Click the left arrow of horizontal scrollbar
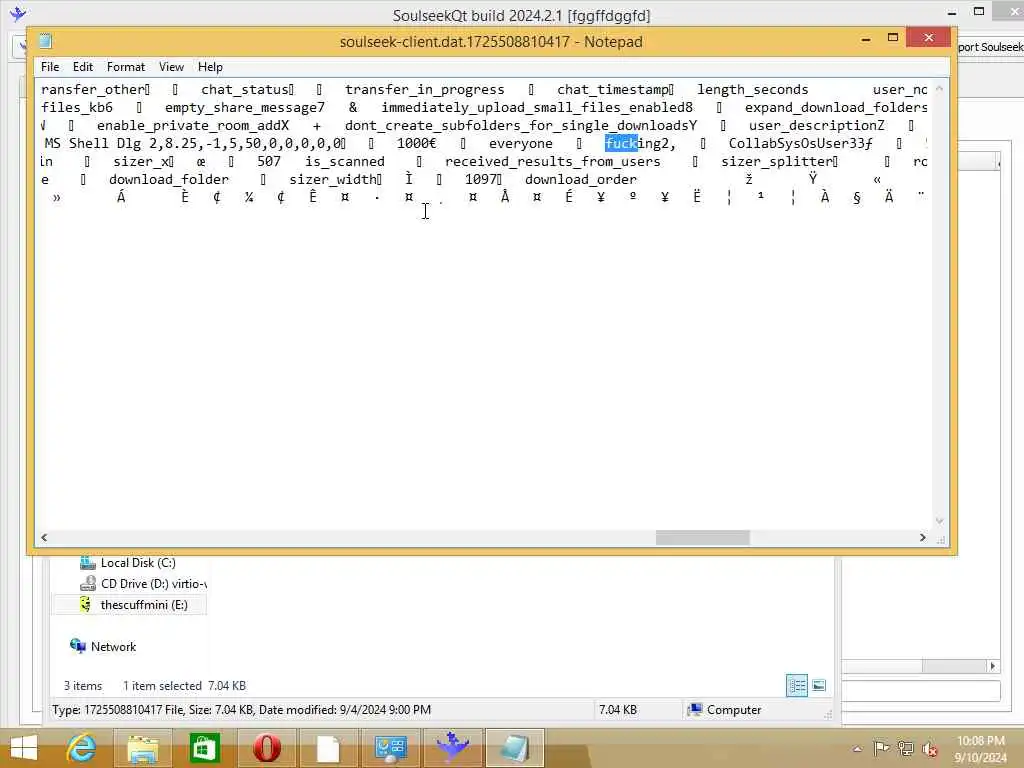The height and width of the screenshot is (768, 1024). pos(44,537)
